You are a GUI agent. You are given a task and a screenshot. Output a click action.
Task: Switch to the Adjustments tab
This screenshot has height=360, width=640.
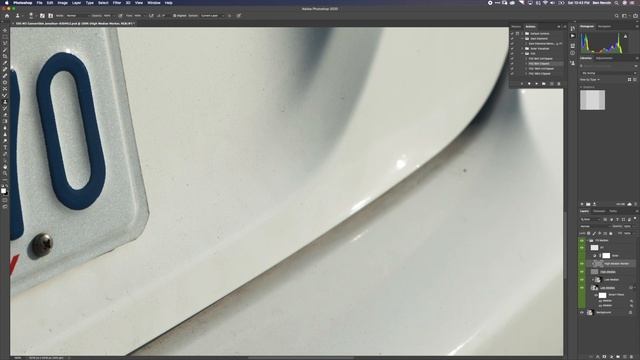(604, 58)
